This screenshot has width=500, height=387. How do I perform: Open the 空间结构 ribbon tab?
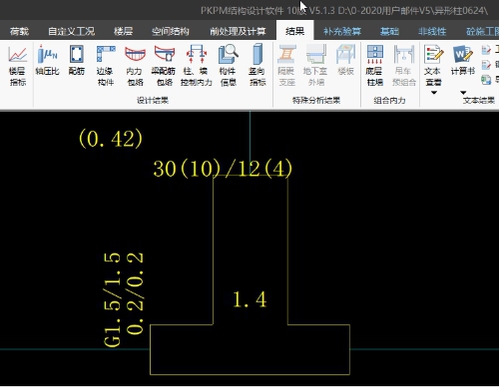coord(170,31)
